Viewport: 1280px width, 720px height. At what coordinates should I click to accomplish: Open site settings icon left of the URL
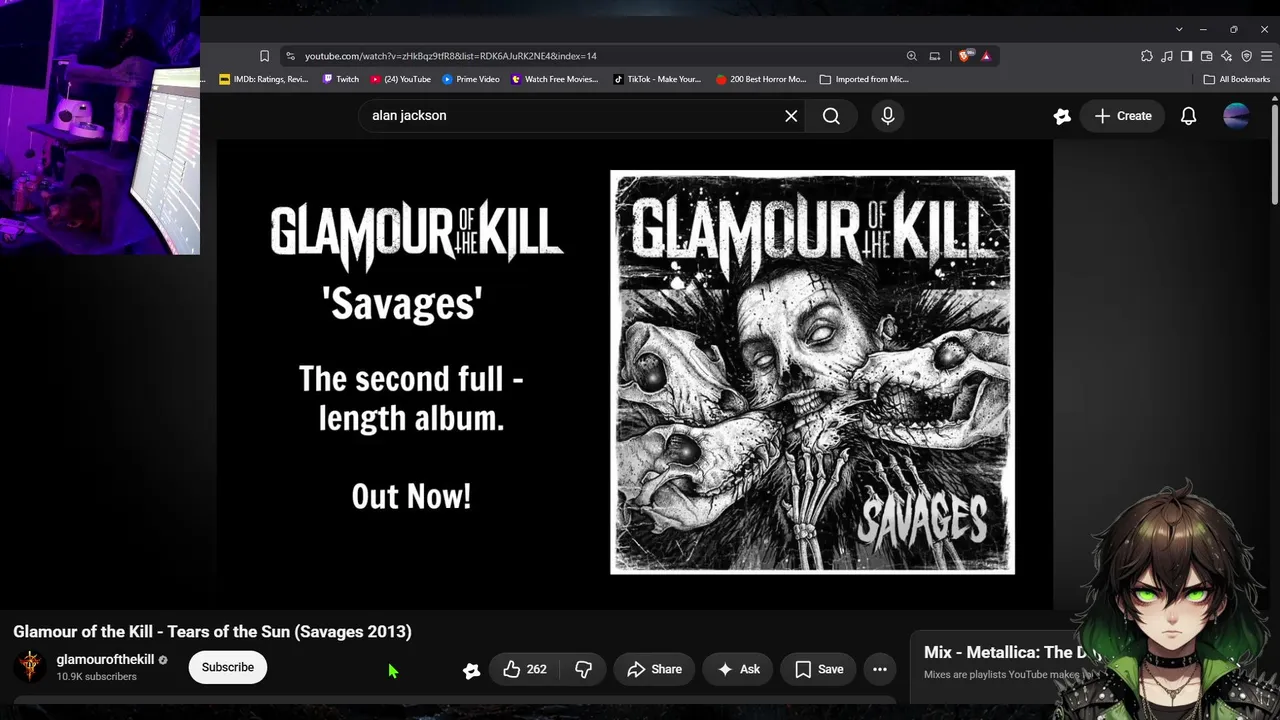coord(290,56)
